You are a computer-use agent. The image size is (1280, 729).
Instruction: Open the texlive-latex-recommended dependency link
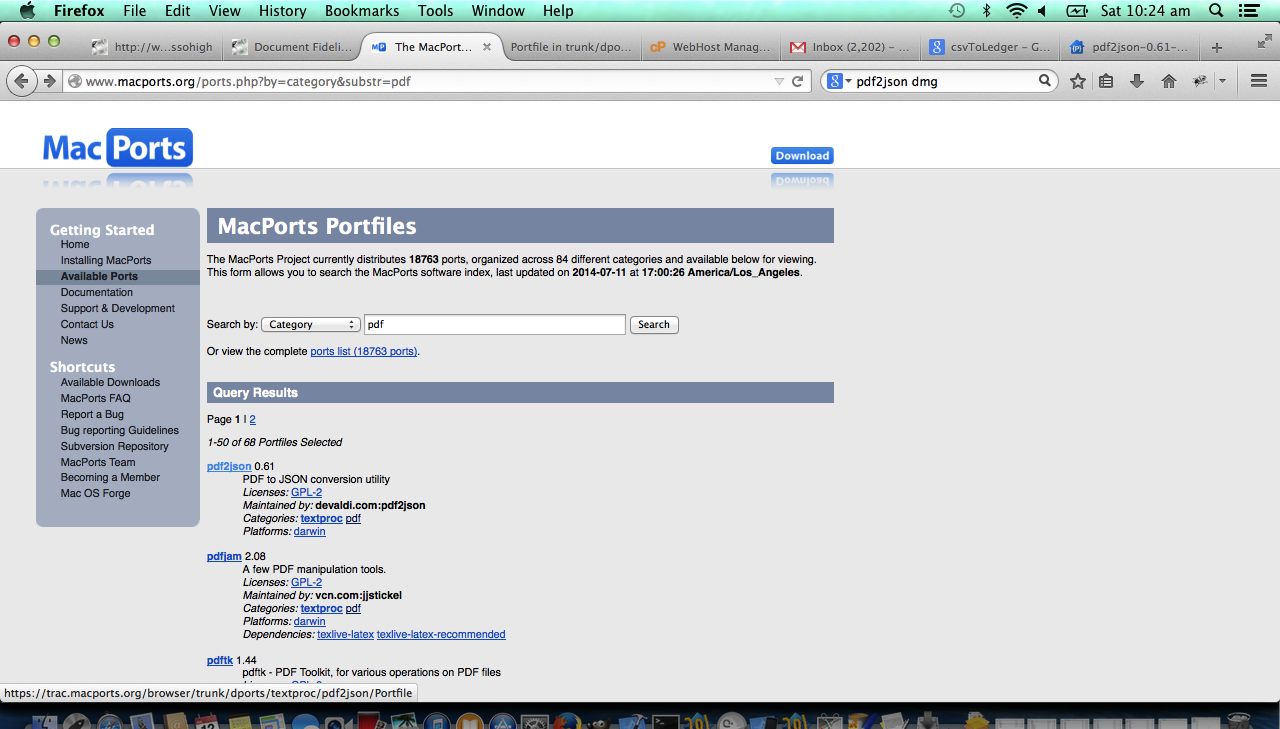coord(441,635)
